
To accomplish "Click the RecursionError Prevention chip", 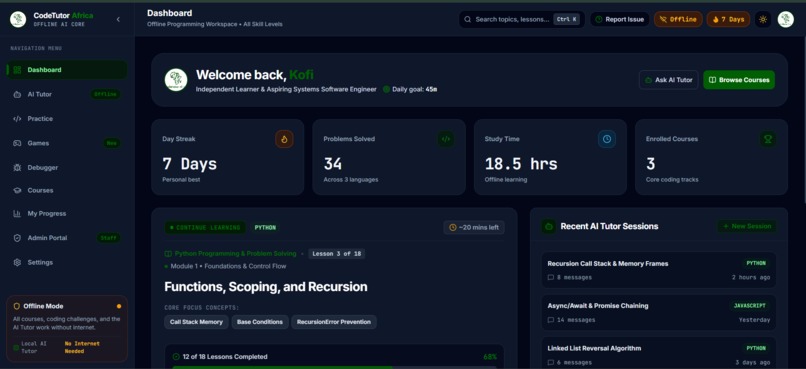I will pos(334,322).
